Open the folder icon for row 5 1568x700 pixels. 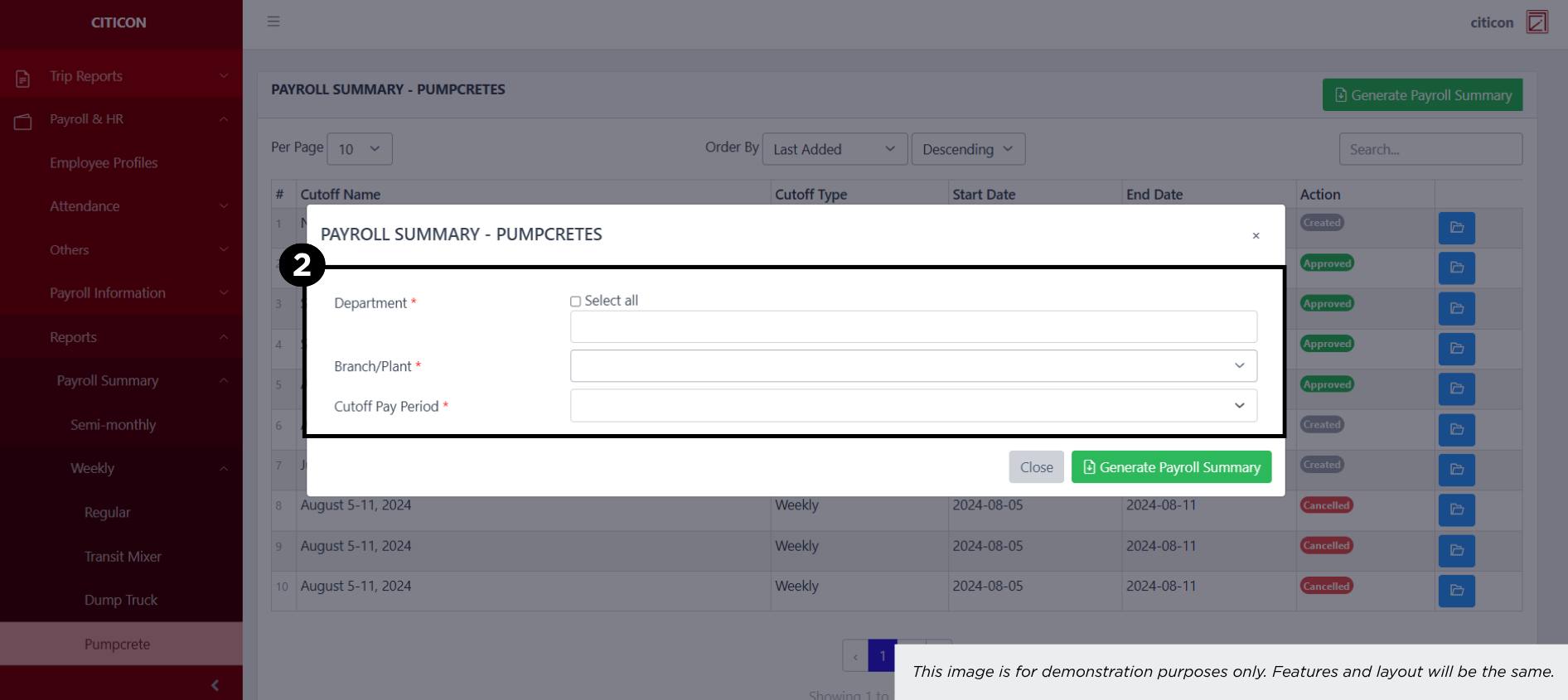[1456, 389]
